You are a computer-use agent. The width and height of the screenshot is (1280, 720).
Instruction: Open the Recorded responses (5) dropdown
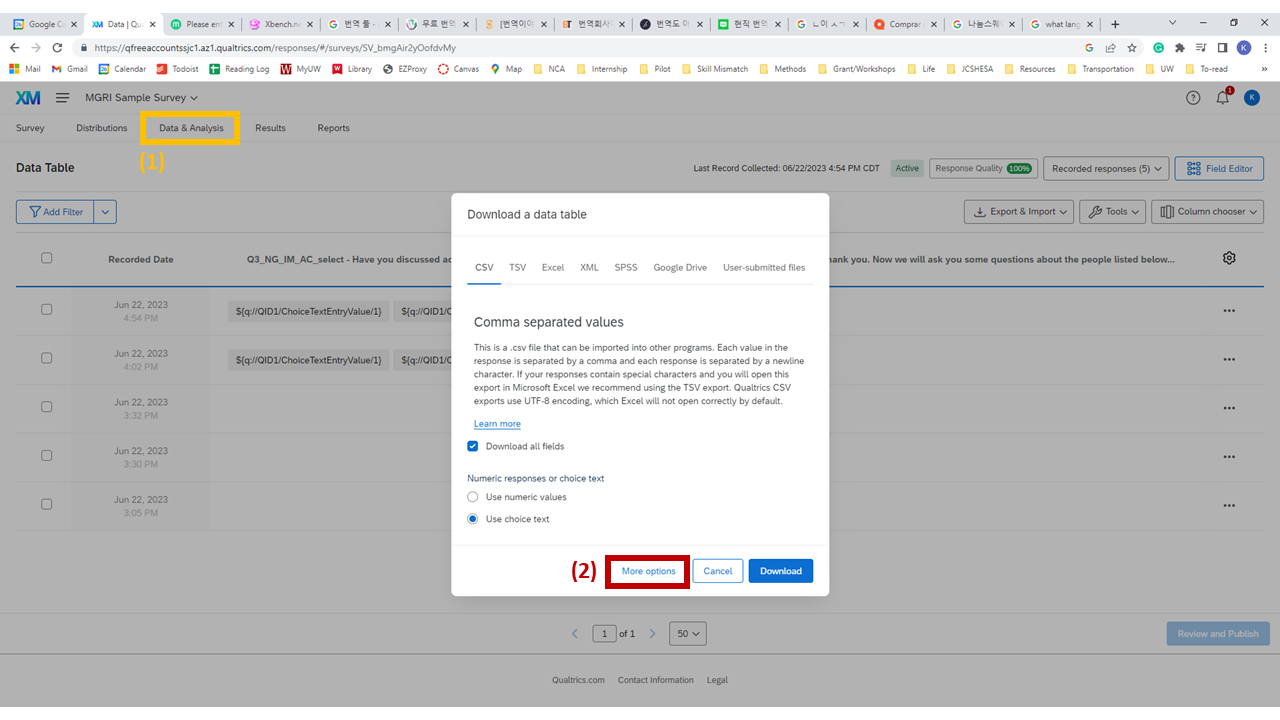(x=1106, y=168)
